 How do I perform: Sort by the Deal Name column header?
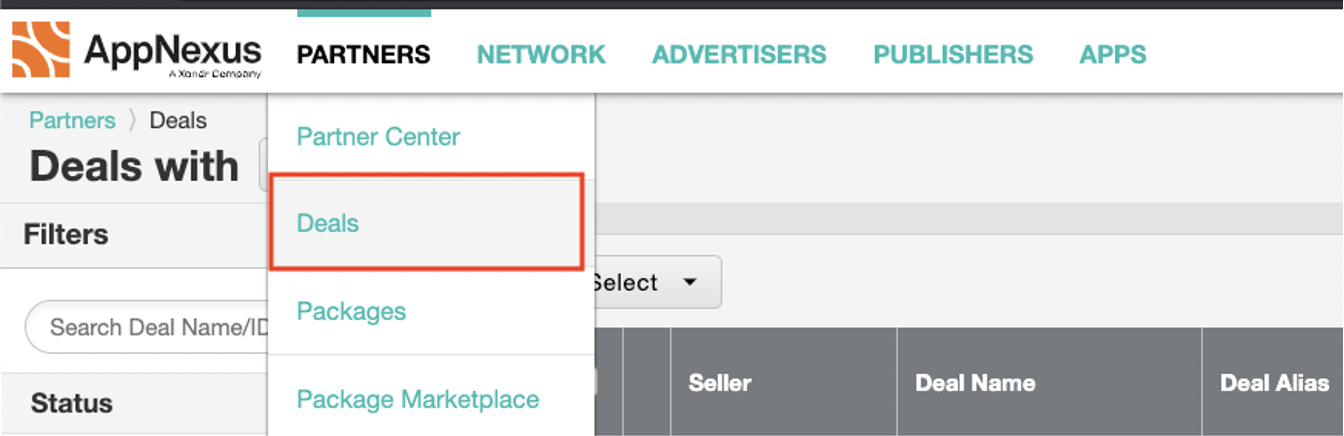point(975,383)
